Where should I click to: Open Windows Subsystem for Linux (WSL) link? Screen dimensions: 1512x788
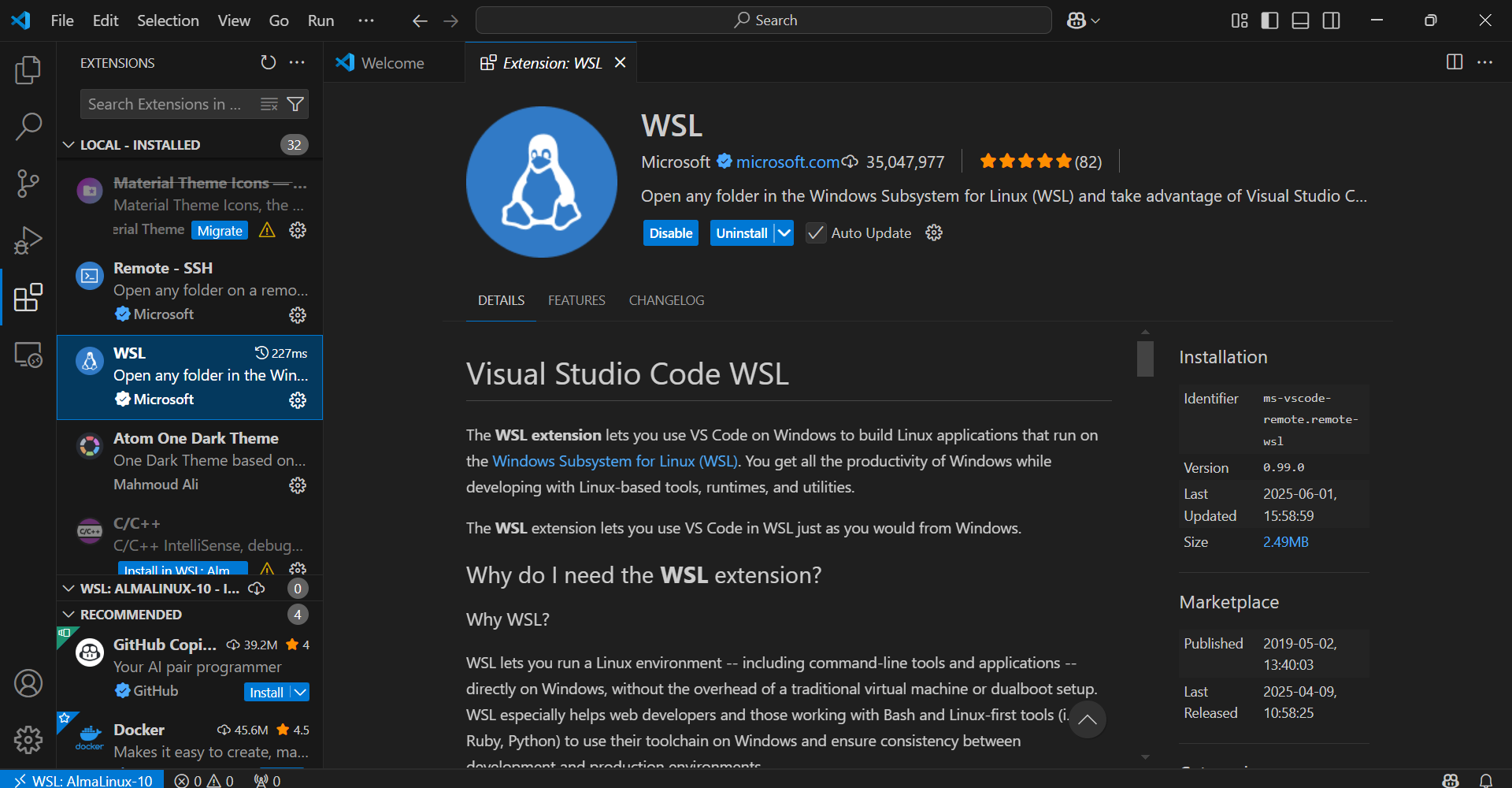click(x=615, y=461)
